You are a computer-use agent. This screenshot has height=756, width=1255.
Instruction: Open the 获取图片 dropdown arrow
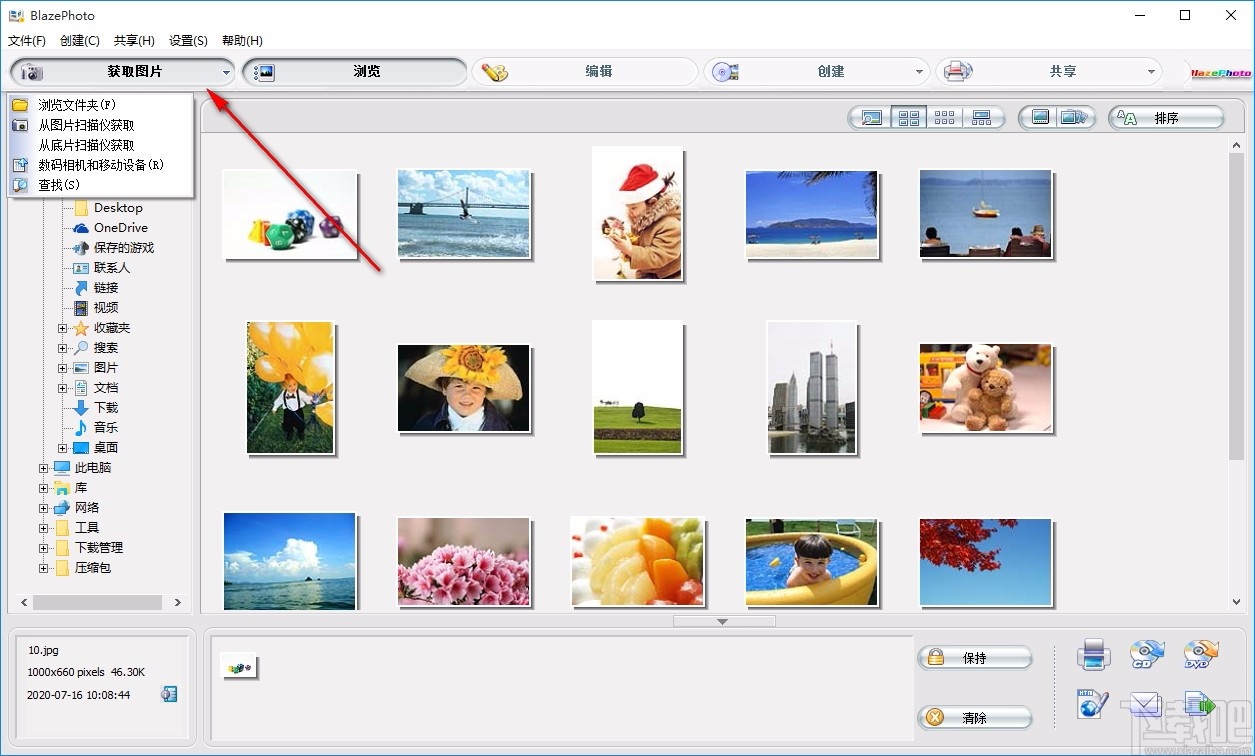227,71
